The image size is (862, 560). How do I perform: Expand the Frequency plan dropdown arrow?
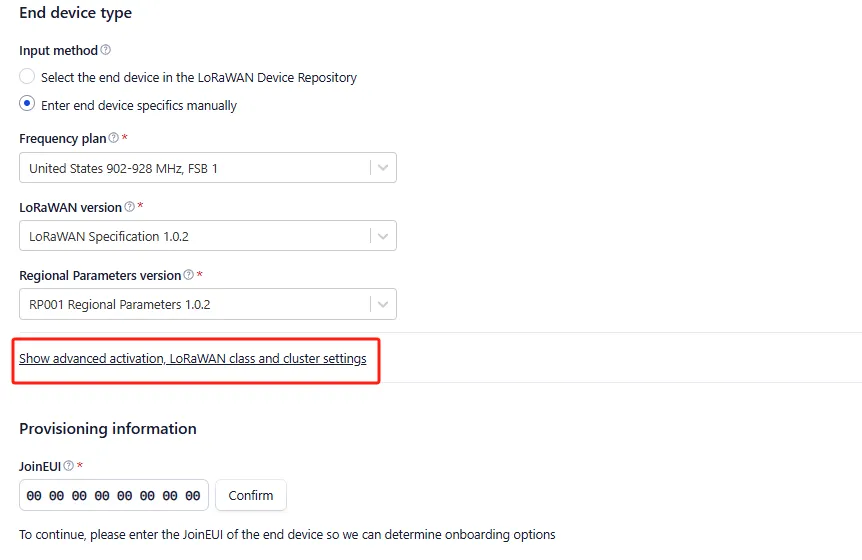pos(383,168)
